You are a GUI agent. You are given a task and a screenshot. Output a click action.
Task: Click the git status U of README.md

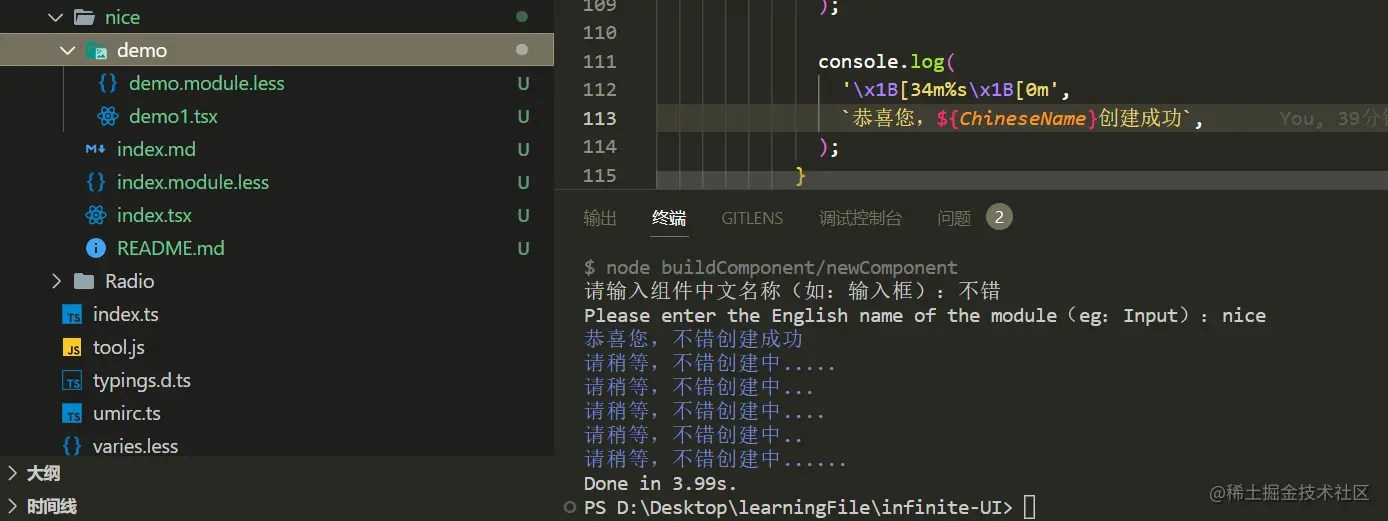[x=523, y=248]
